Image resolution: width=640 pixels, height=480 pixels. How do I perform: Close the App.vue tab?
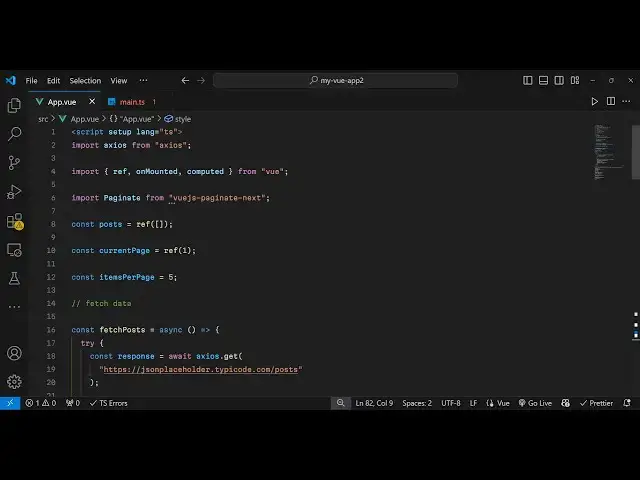tap(92, 101)
